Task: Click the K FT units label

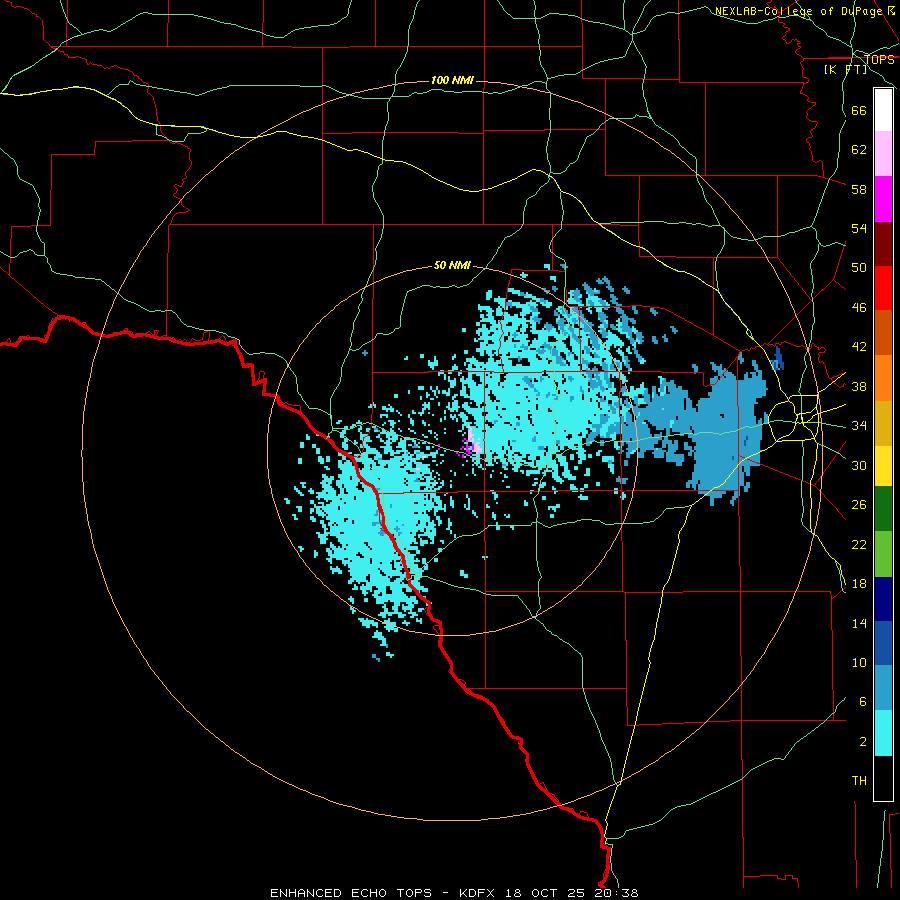Action: coord(845,69)
